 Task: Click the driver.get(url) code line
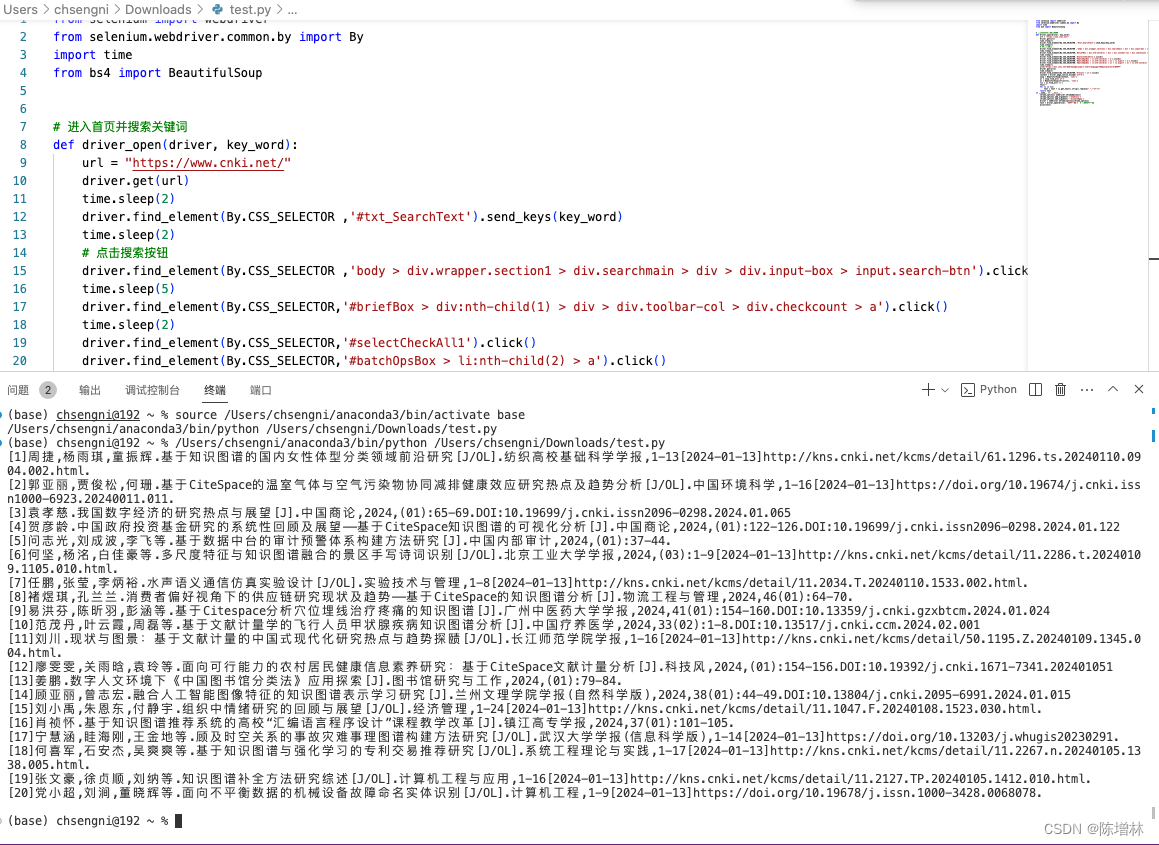(135, 180)
